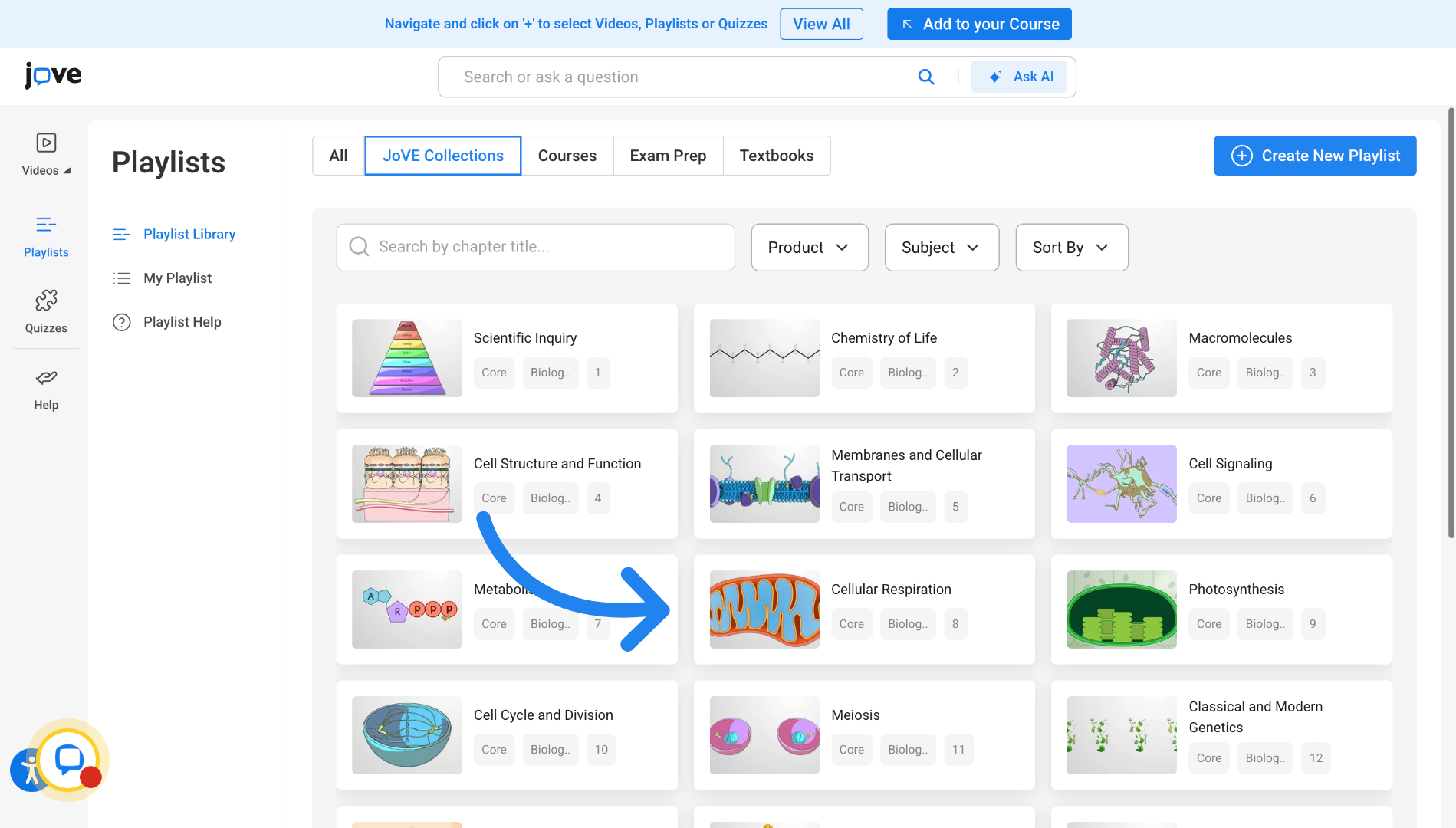This screenshot has height=828, width=1456.
Task: Click the Biolog.. tag on Photosynthesis
Action: pyautogui.click(x=1265, y=624)
